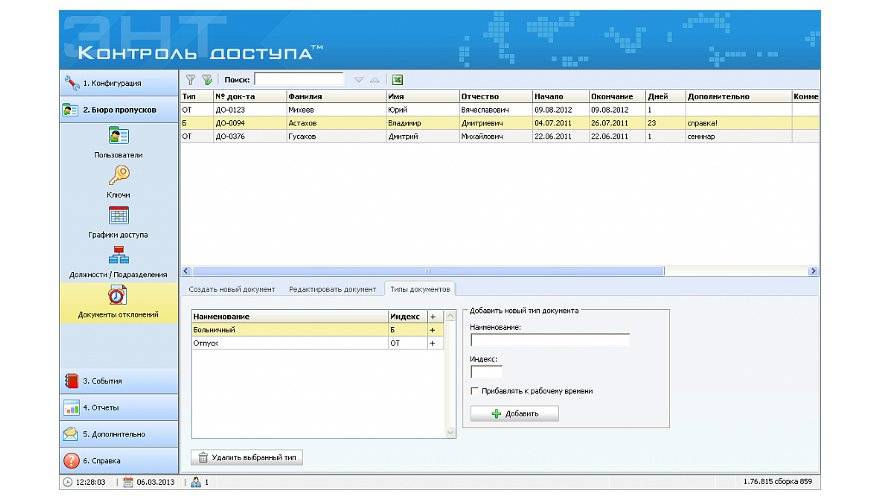Select the Отпуск row in types list
The height and width of the screenshot is (500, 880).
[x=288, y=343]
